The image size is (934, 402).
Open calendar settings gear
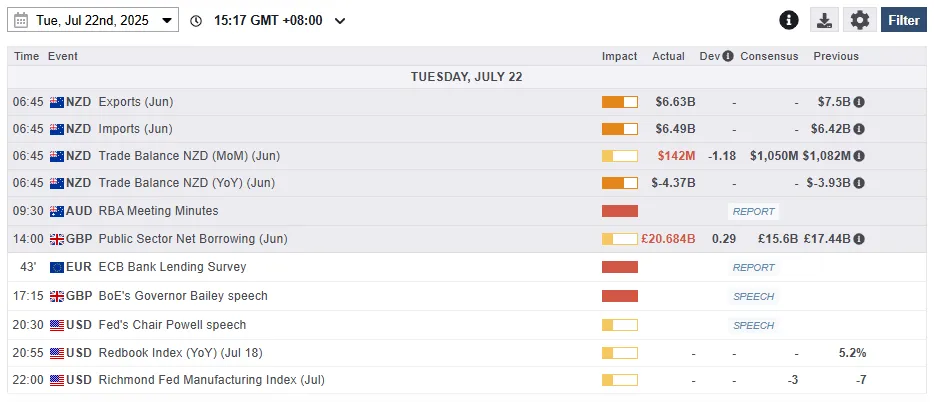click(x=860, y=20)
